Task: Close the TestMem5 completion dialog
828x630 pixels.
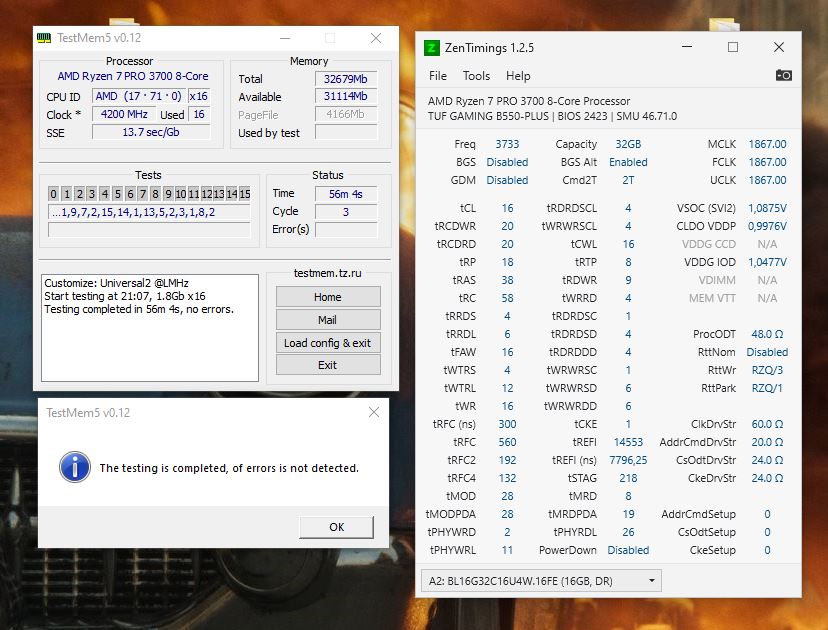Action: 374,412
